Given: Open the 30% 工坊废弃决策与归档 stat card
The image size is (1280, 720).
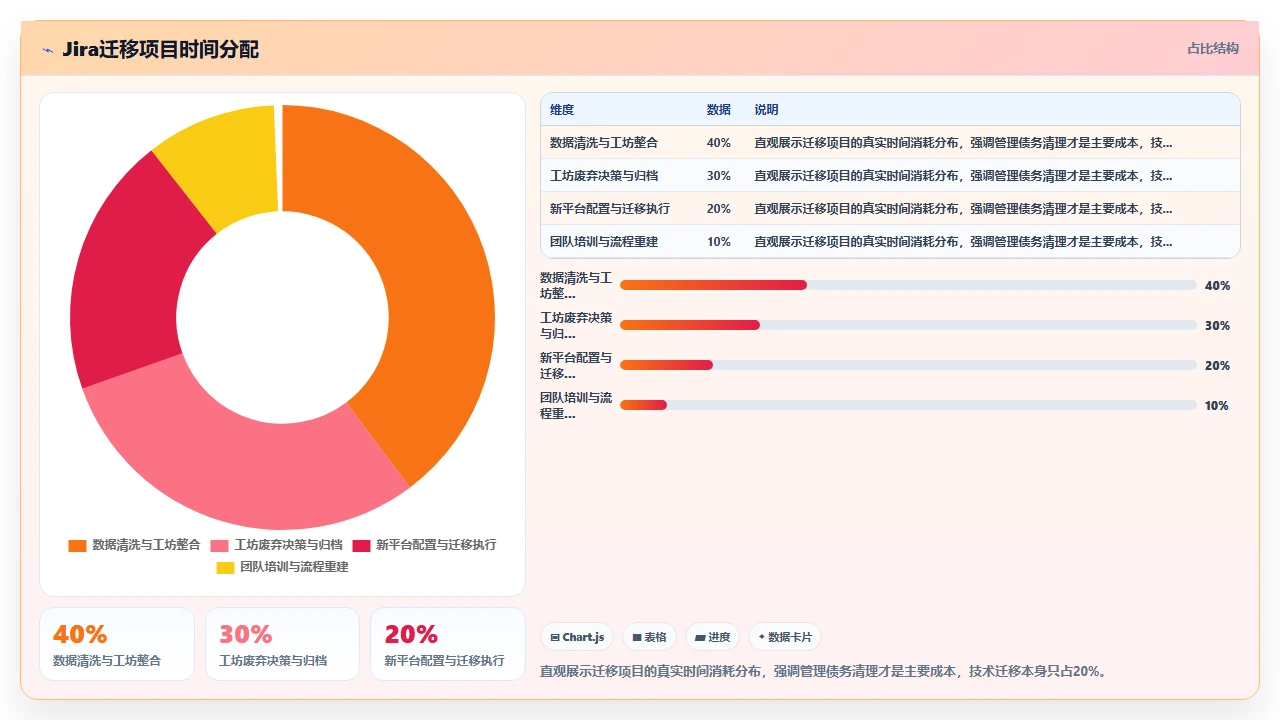Looking at the screenshot, I should tap(282, 644).
